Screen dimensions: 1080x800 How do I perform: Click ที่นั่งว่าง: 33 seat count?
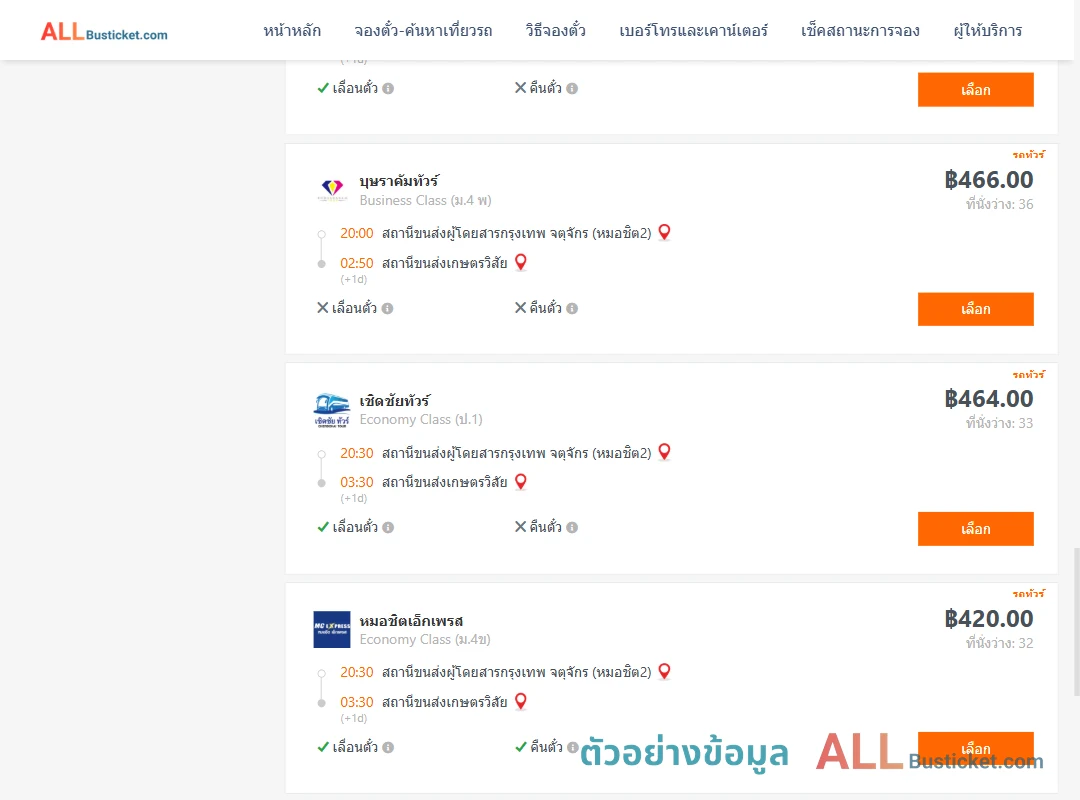[999, 423]
